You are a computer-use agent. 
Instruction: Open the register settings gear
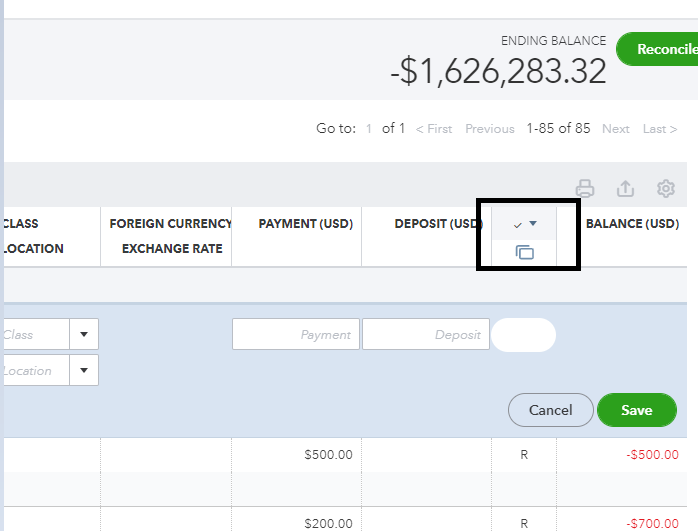coord(666,188)
